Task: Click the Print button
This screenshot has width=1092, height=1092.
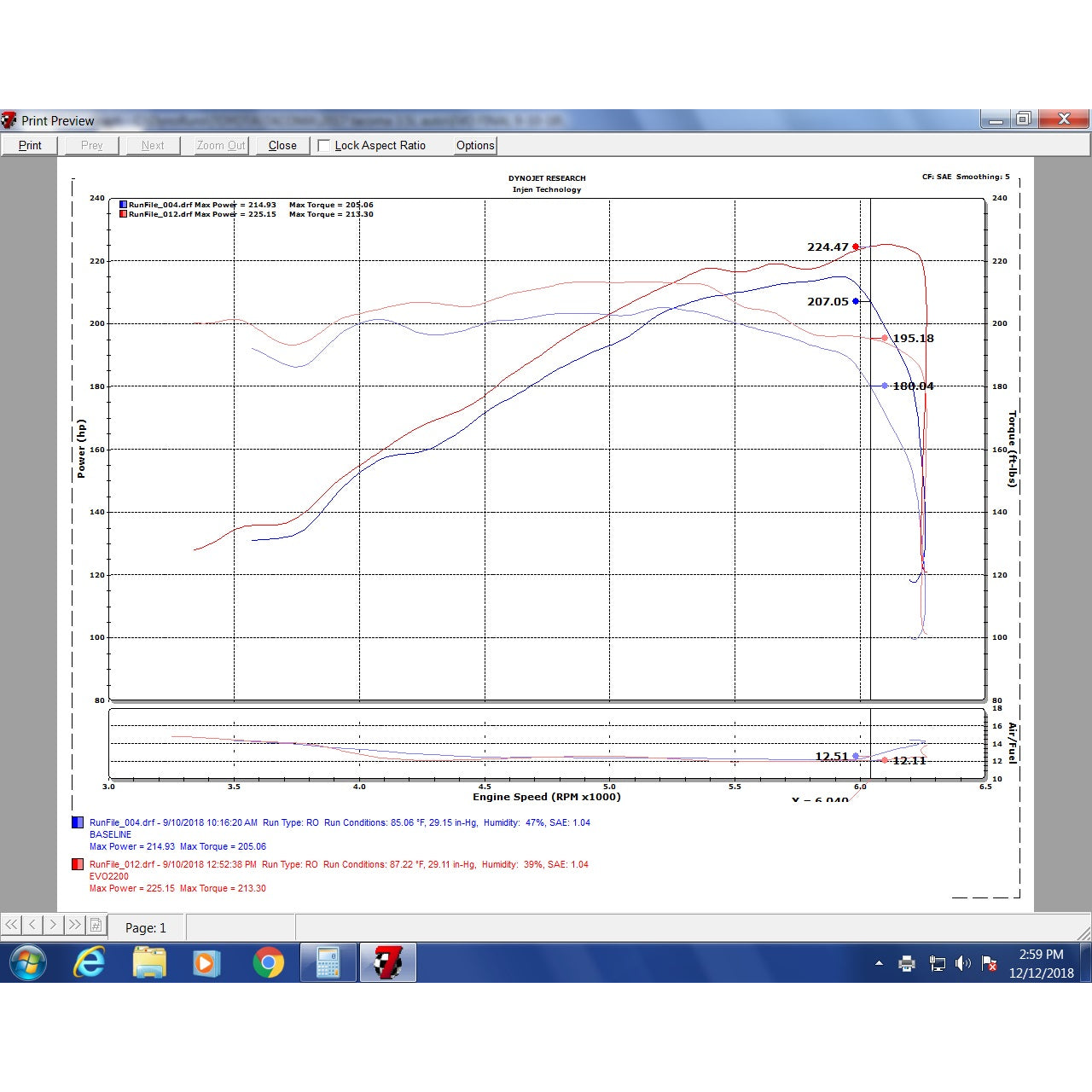Action: coord(30,146)
